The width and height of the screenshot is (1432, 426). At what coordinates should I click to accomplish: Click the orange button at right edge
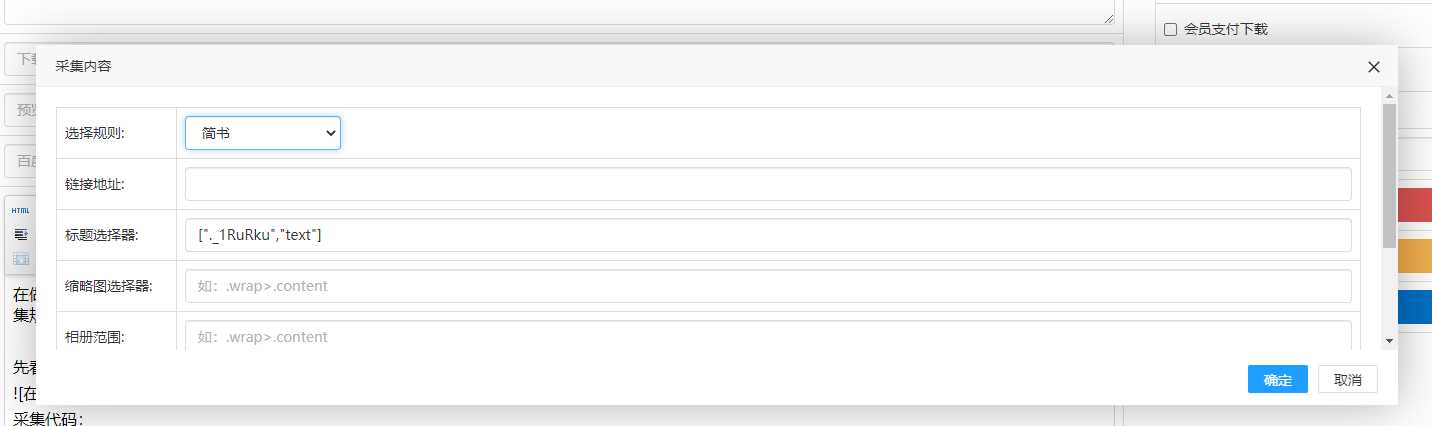(x=1415, y=256)
